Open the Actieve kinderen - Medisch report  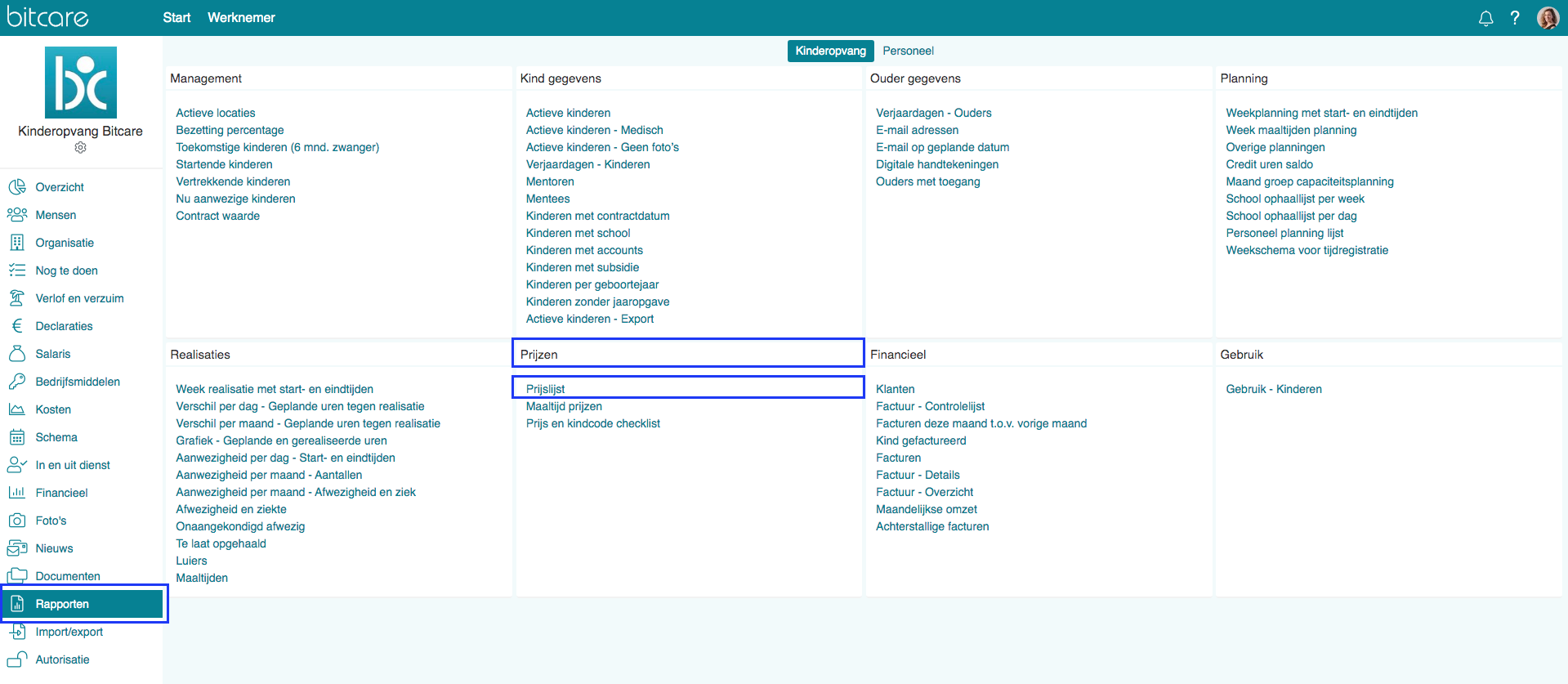pos(594,130)
